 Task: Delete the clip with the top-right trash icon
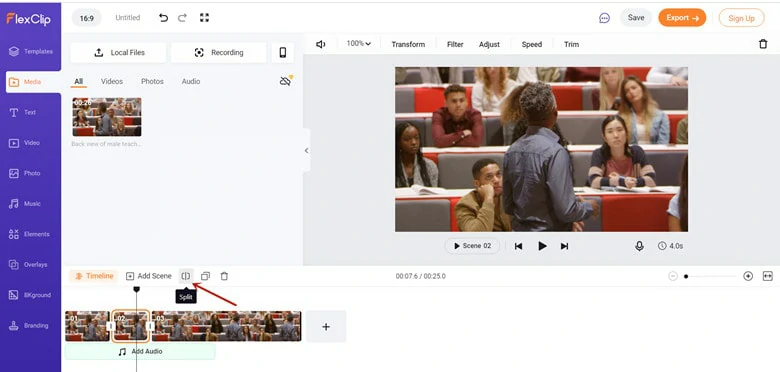pyautogui.click(x=763, y=44)
